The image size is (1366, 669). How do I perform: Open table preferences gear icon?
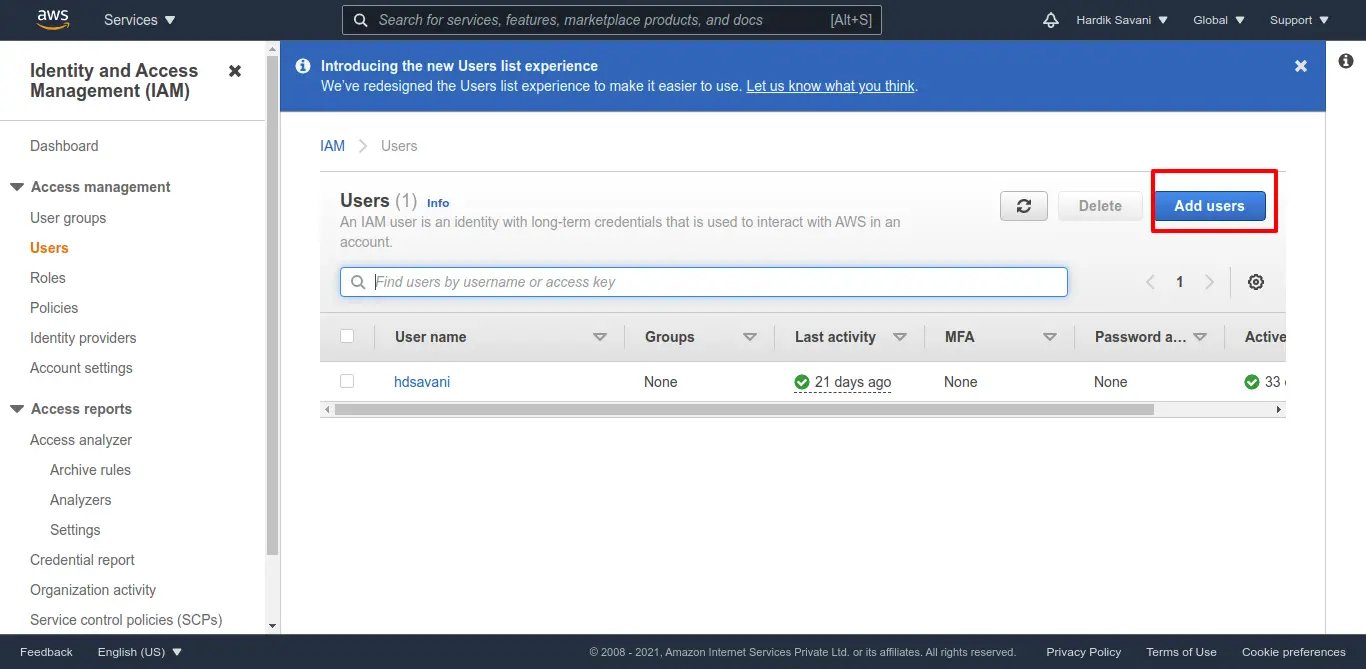1256,282
